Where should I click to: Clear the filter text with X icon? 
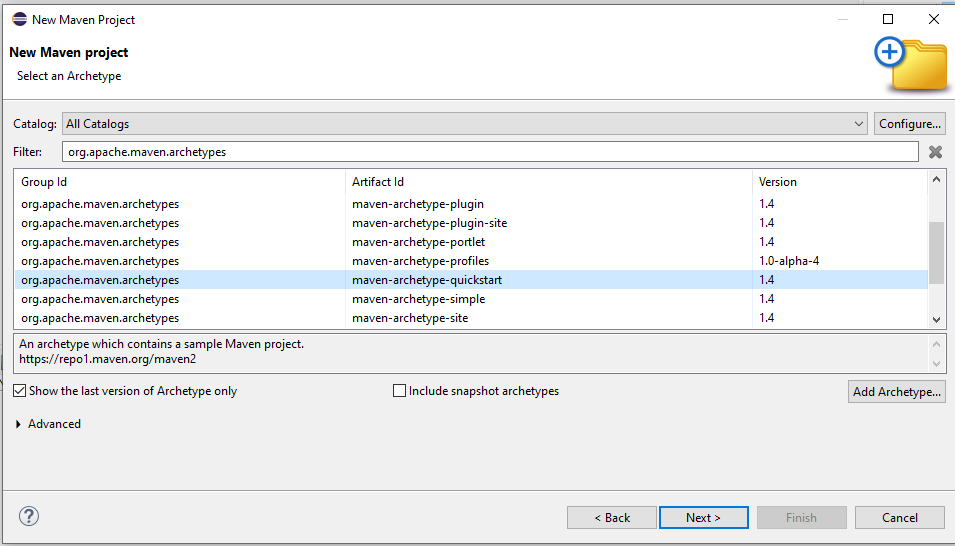(935, 152)
